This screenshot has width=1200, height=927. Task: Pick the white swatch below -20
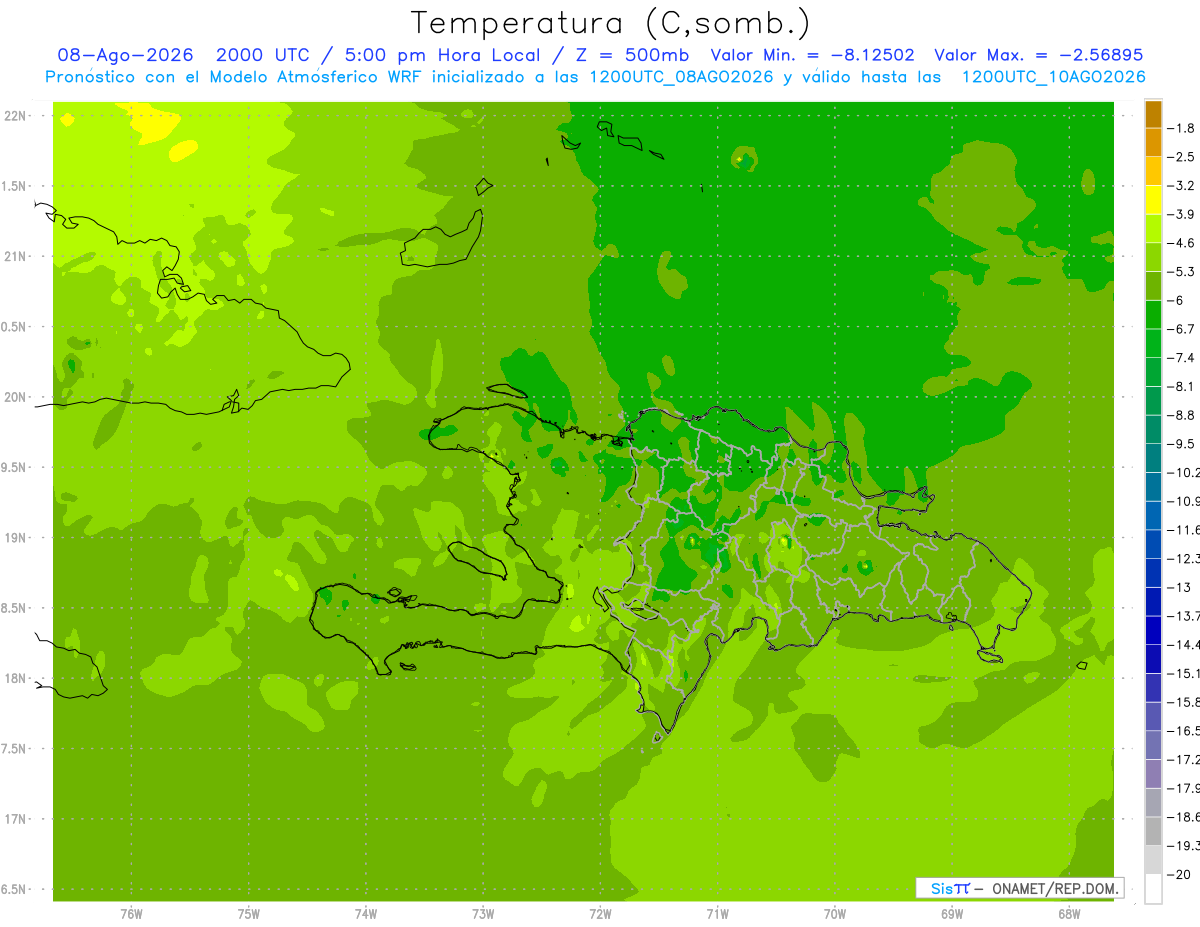(x=1153, y=888)
